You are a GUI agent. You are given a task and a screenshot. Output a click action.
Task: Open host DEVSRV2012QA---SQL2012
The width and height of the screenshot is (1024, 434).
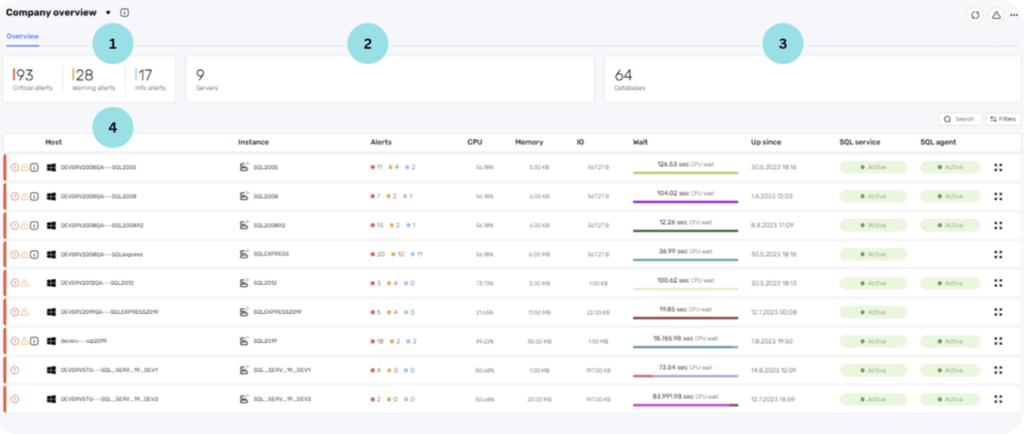(99, 283)
